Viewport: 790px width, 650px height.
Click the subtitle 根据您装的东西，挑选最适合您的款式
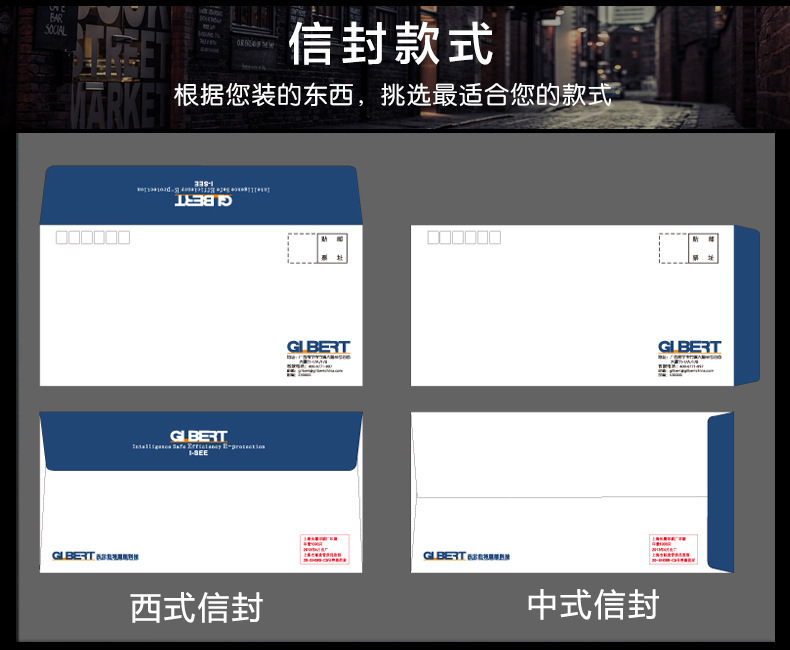[392, 95]
